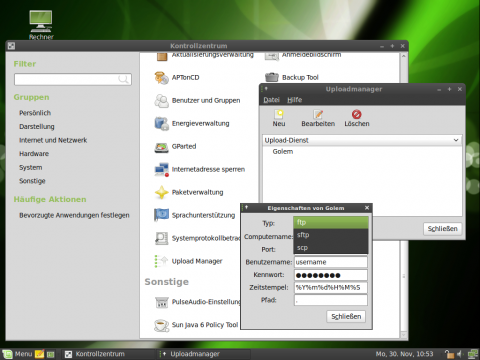Click the Kontrollzentrum scrollbar up arrow
Image resolution: width=480 pixels, height=360 pixels.
(x=404, y=56)
